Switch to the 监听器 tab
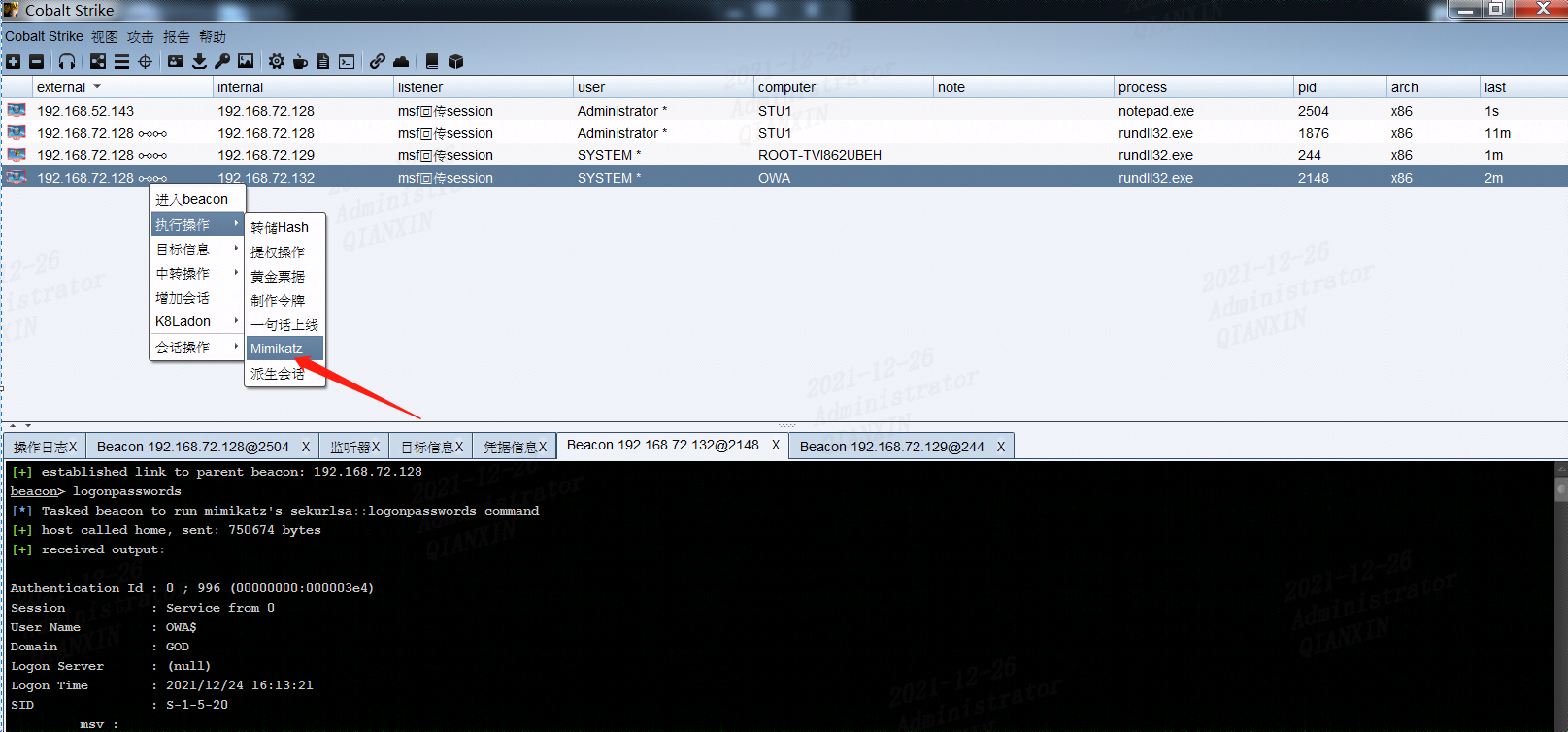The image size is (1568, 732). point(353,447)
